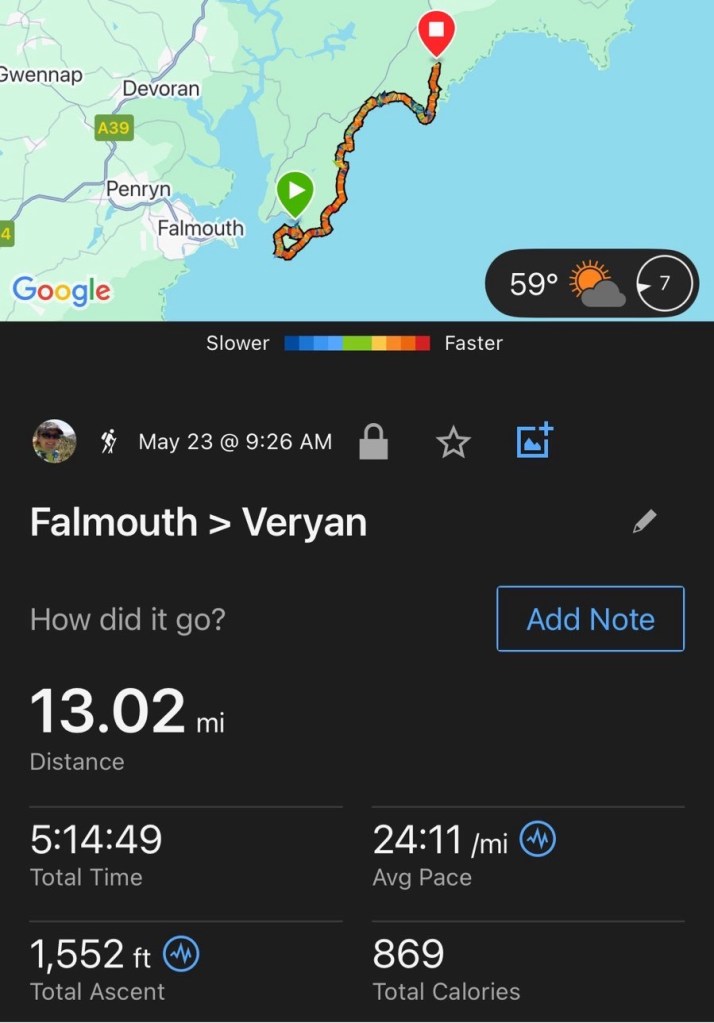Image resolution: width=714 pixels, height=1023 pixels.
Task: Toggle the privacy lock icon
Action: (373, 442)
